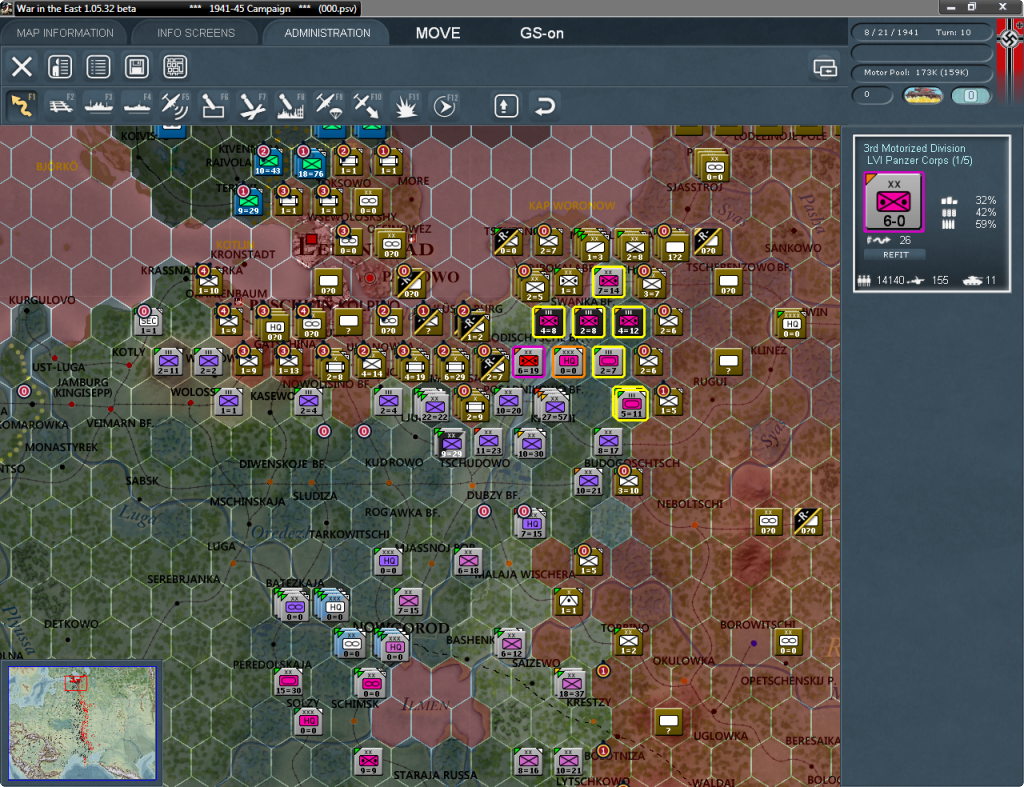1024x787 pixels.
Task: Open the MAP INFORMATION tab
Action: [65, 33]
